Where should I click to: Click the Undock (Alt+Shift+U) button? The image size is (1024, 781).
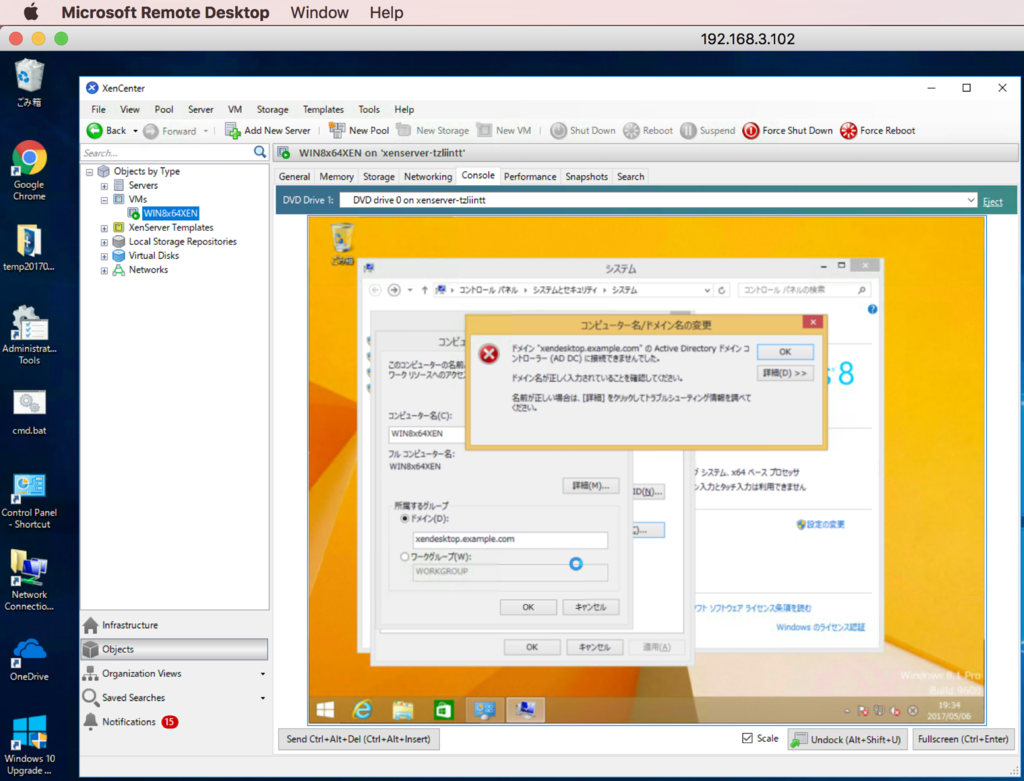pyautogui.click(x=847, y=739)
